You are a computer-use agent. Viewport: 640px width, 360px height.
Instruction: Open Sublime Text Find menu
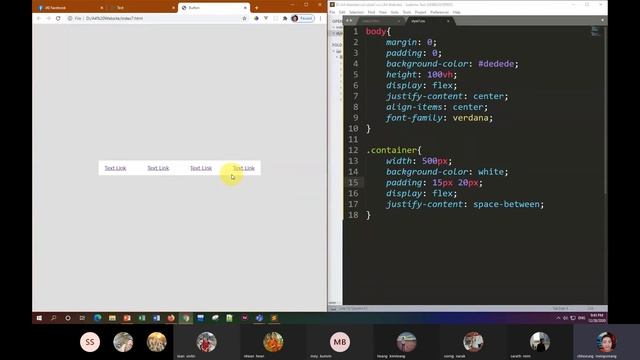[371, 12]
